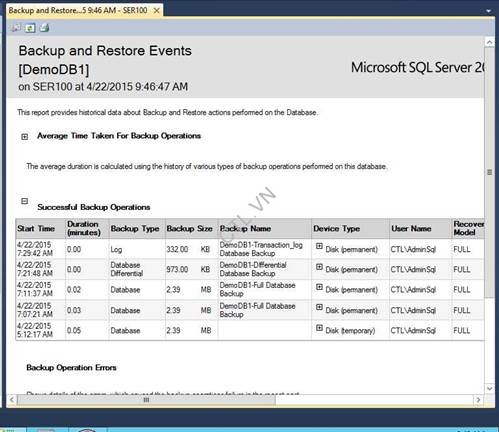
Task: Click the Backup Size column header
Action: click(x=192, y=229)
